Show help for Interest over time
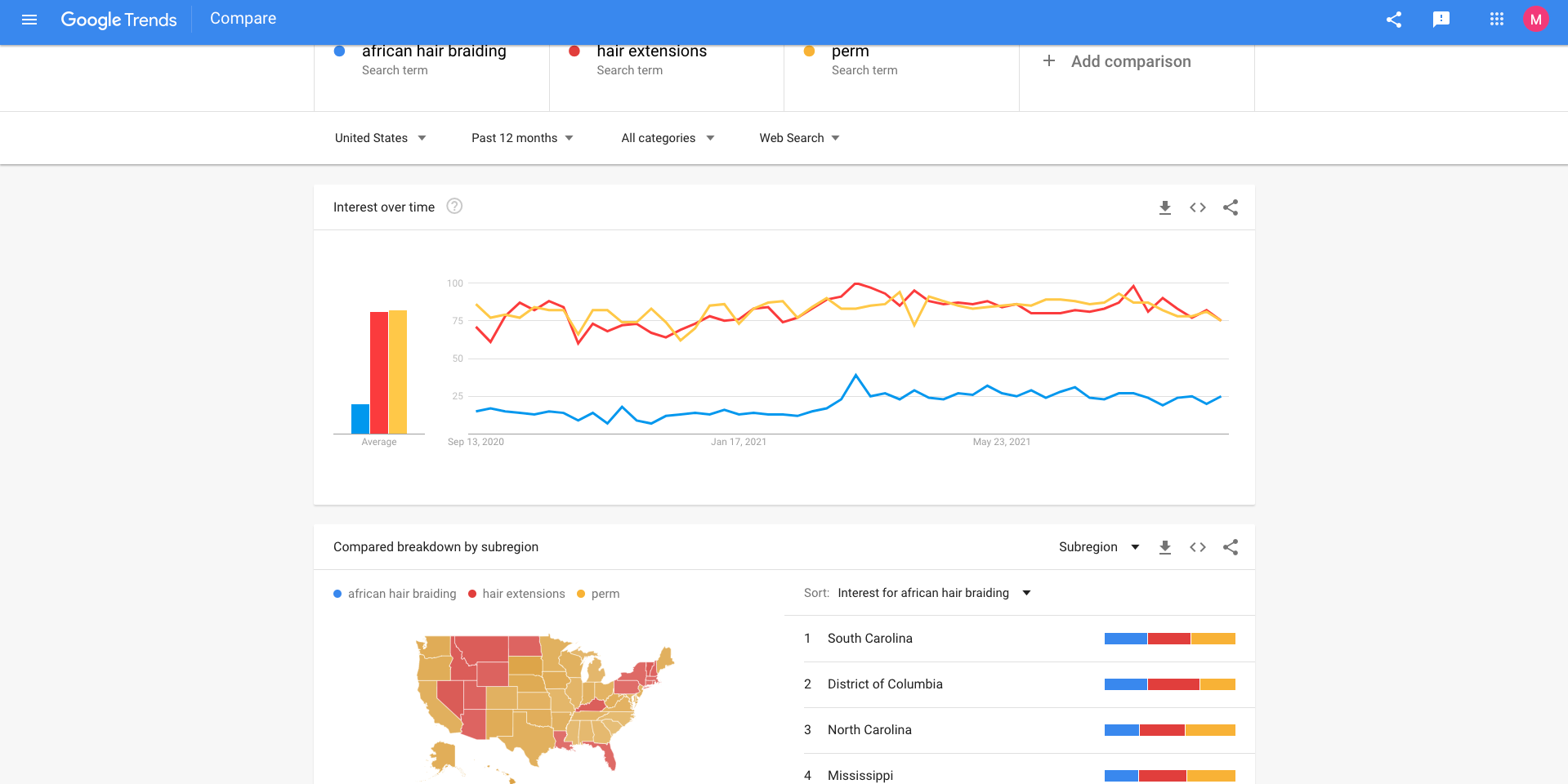The image size is (1568, 784). (454, 207)
